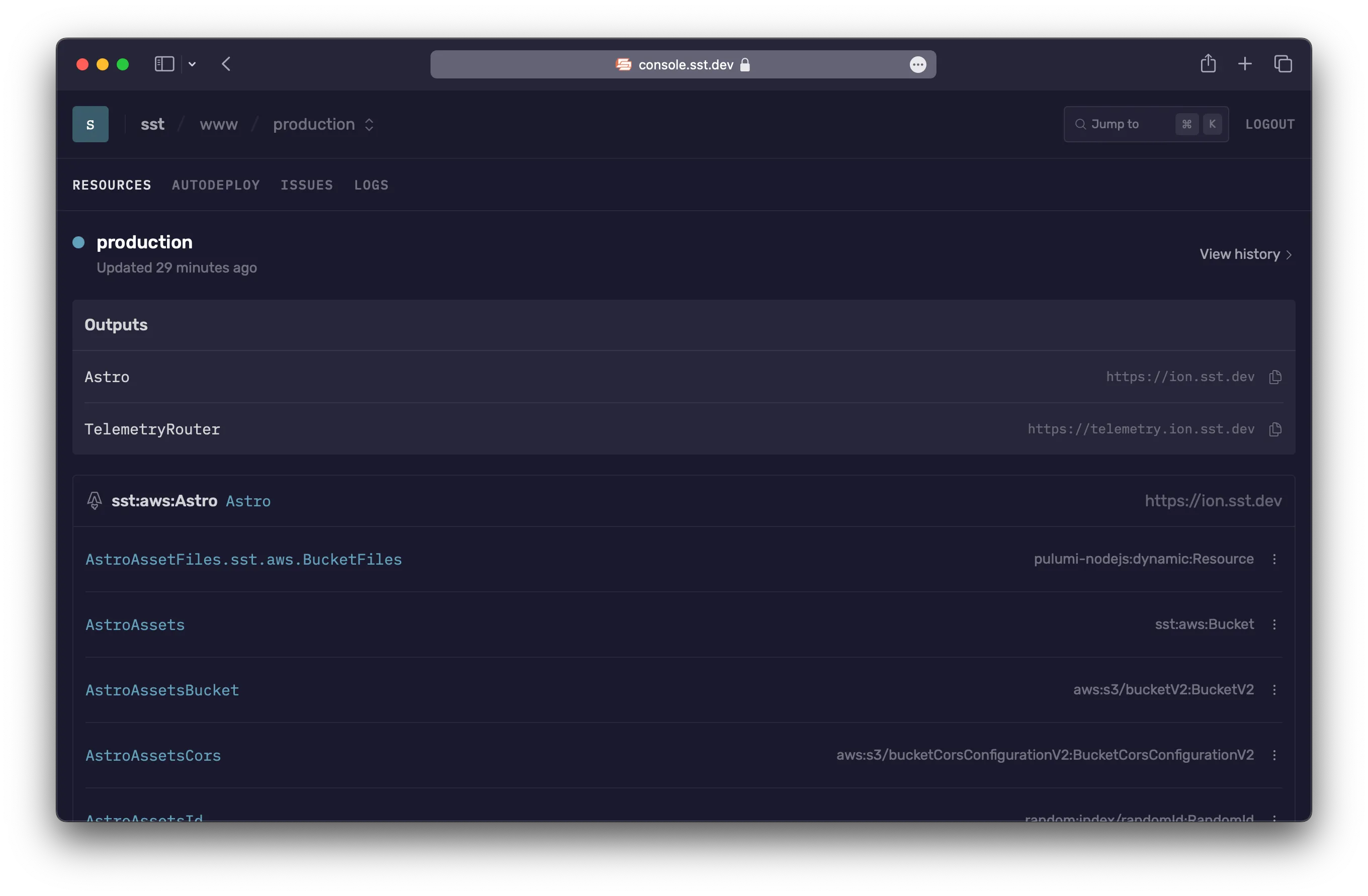The image size is (1368, 896).
Task: Copy the TelemetryRouter output URL
Action: [1275, 429]
